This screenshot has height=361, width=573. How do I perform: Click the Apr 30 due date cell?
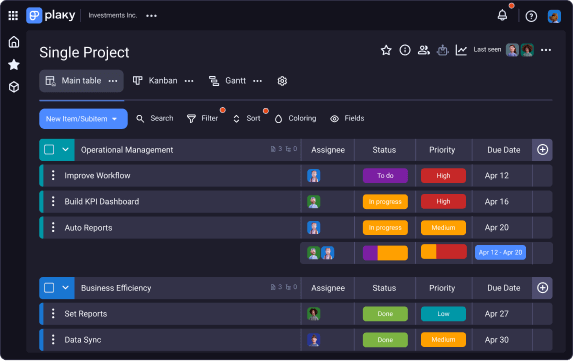click(x=497, y=339)
